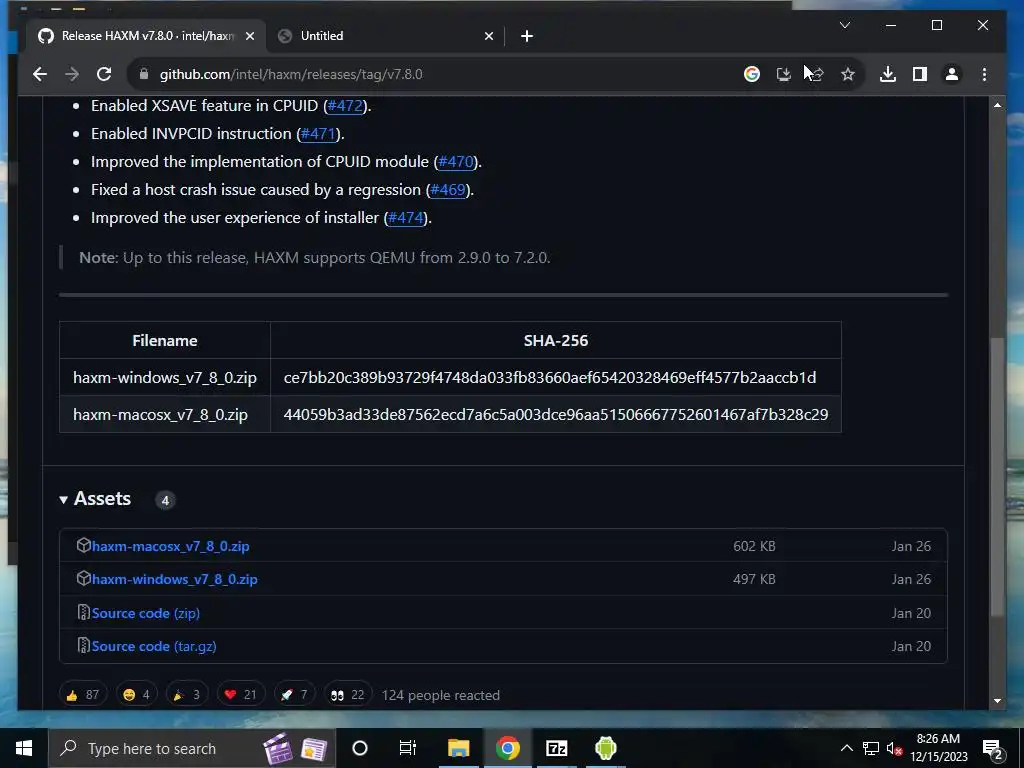Click the file-zip icon beside Source code (tar.gz)

click(84, 645)
